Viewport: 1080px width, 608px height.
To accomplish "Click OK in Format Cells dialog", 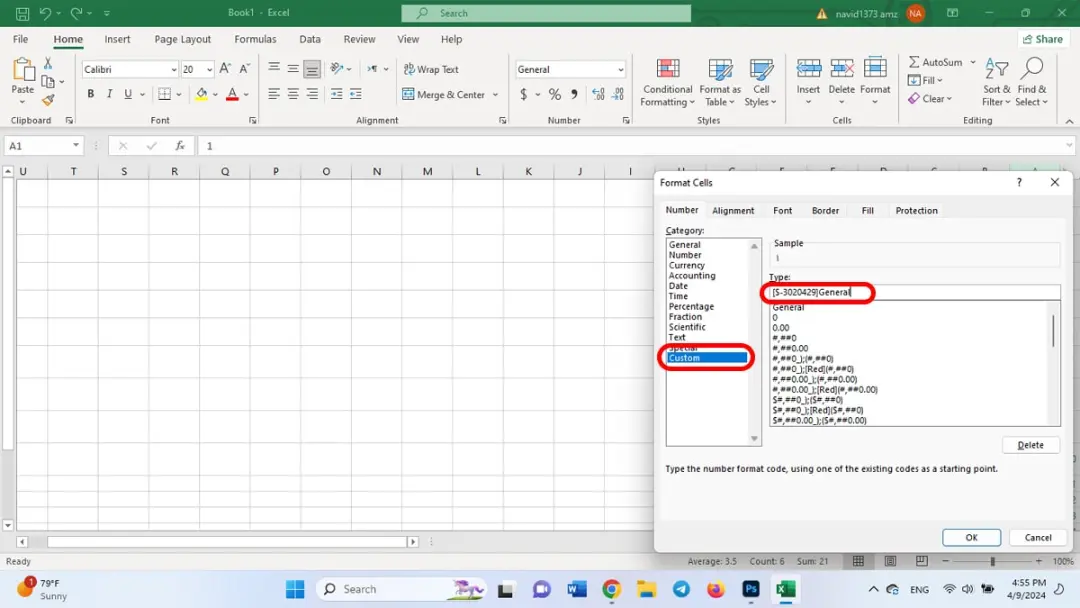I will pyautogui.click(x=971, y=538).
